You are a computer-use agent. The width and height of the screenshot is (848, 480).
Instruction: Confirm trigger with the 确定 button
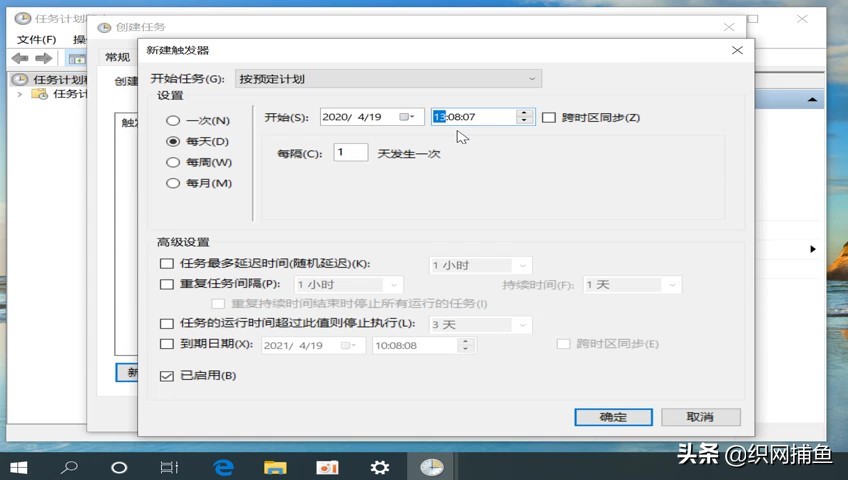[613, 417]
